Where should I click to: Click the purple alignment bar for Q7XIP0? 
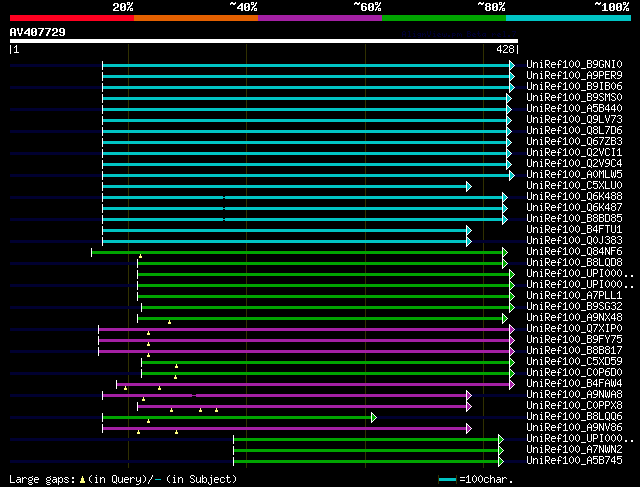pyautogui.click(x=304, y=330)
